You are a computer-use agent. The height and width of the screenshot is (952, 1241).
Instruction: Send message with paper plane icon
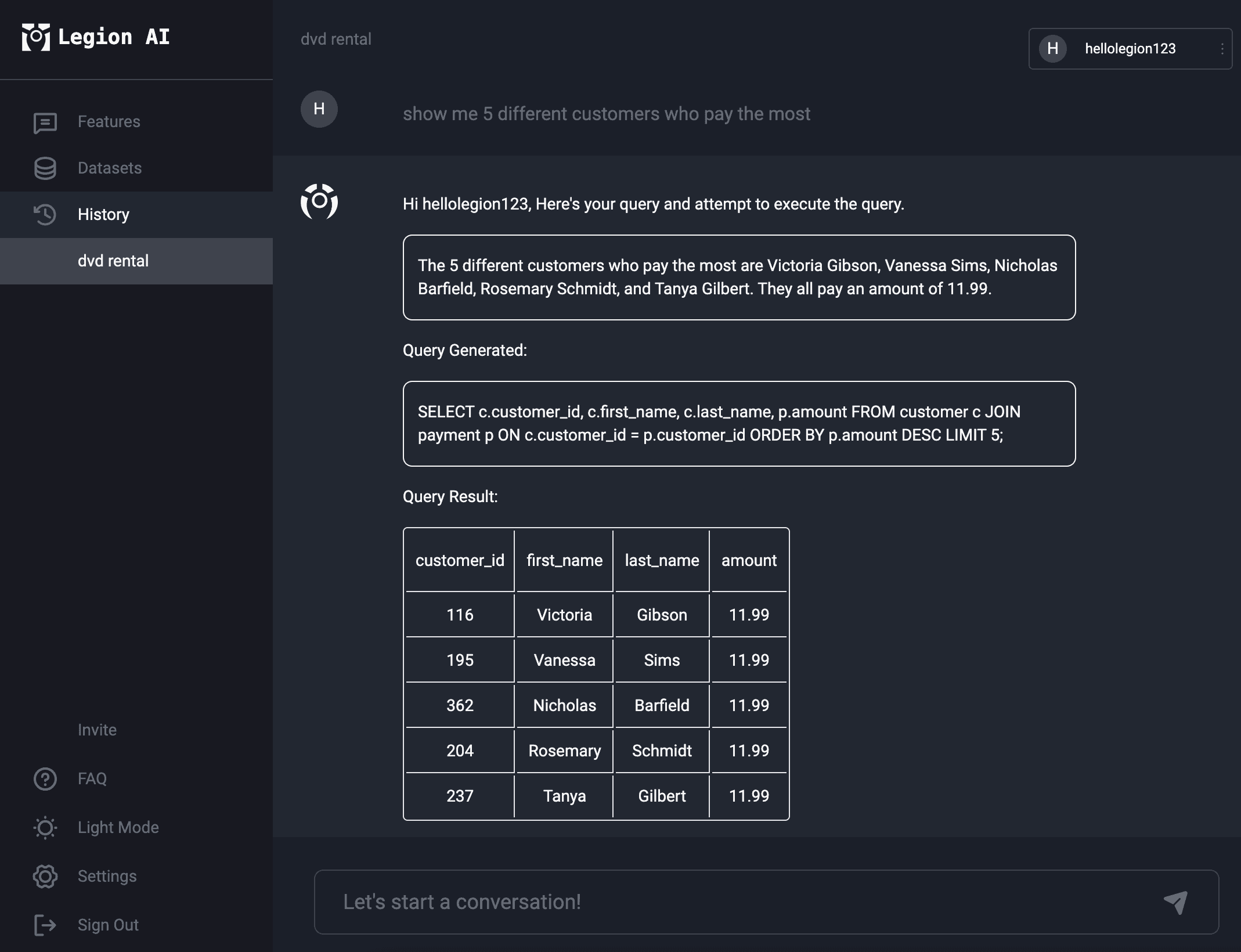click(x=1176, y=902)
